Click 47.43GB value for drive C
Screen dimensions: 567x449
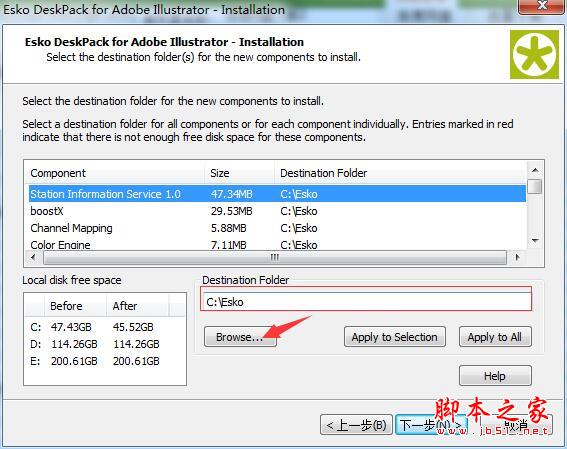click(71, 327)
